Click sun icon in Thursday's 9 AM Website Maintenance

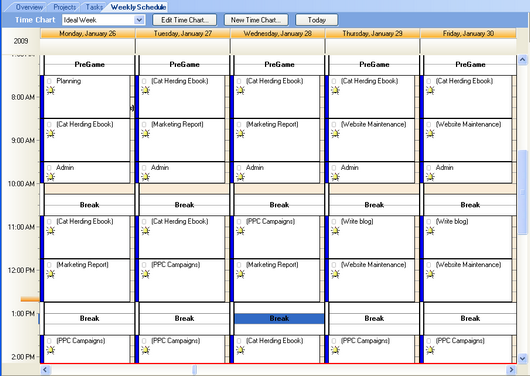[x=335, y=134]
